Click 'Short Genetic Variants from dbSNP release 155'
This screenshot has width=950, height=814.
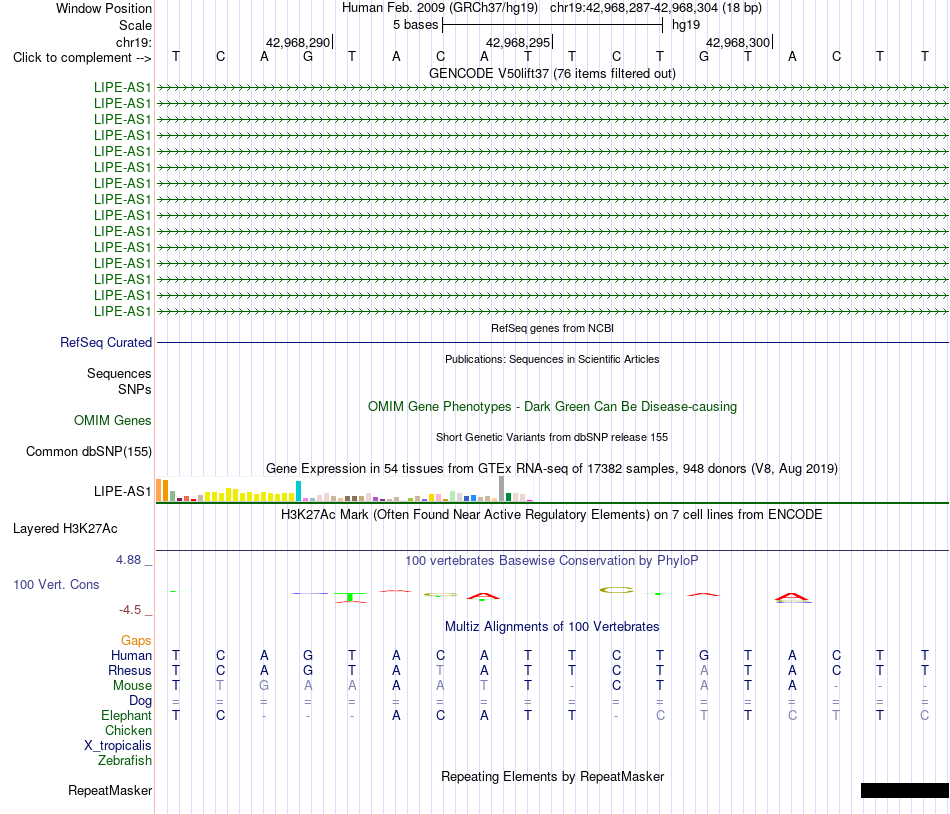552,437
